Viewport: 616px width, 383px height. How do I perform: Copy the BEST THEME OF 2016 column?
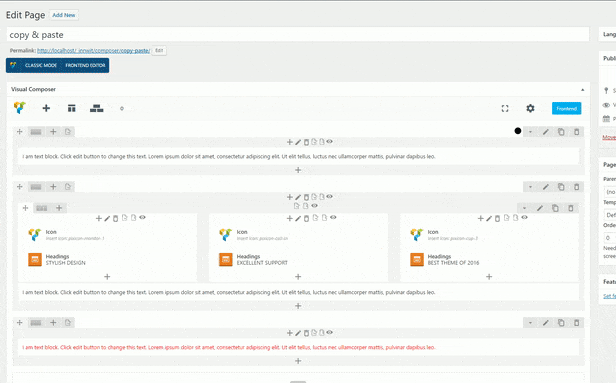click(x=506, y=218)
